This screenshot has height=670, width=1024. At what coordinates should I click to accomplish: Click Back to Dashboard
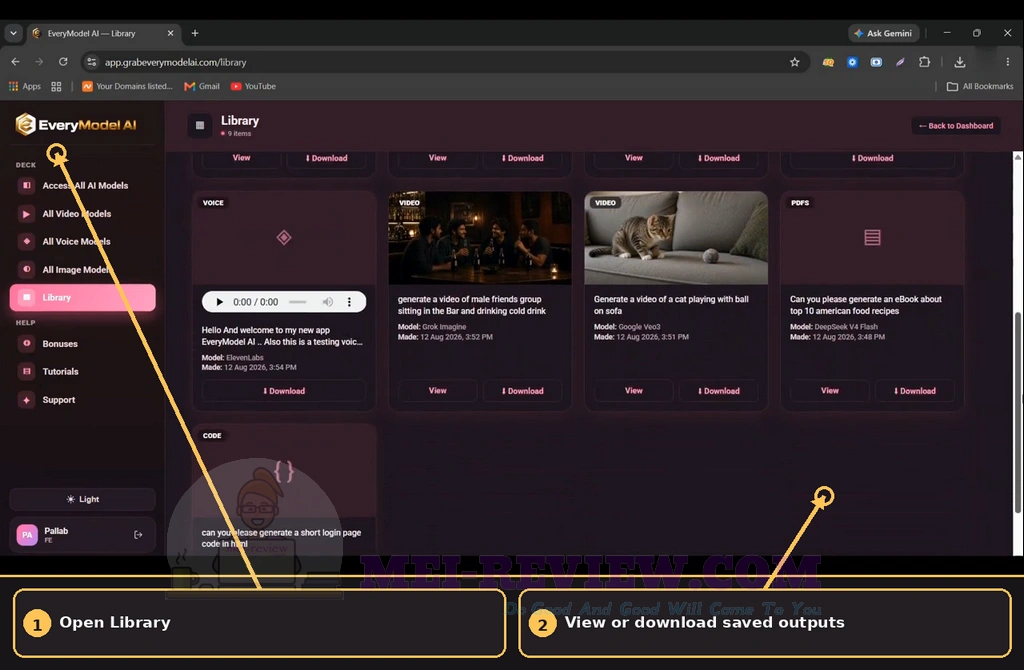955,125
